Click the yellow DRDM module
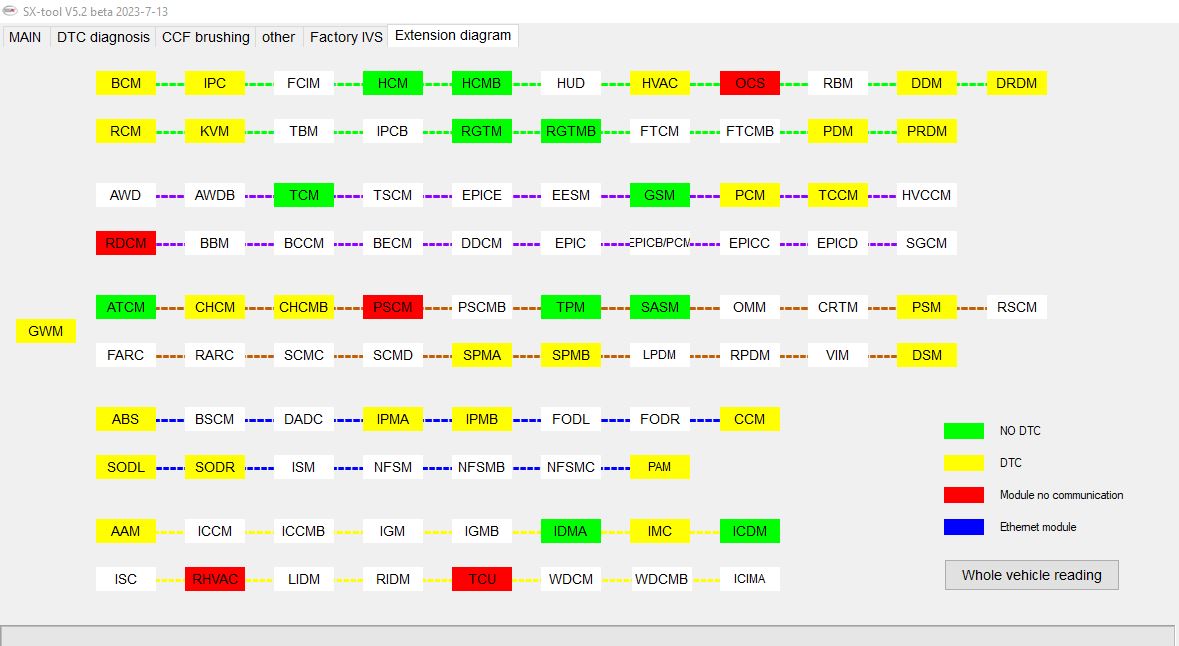This screenshot has height=646, width=1179. [1016, 83]
